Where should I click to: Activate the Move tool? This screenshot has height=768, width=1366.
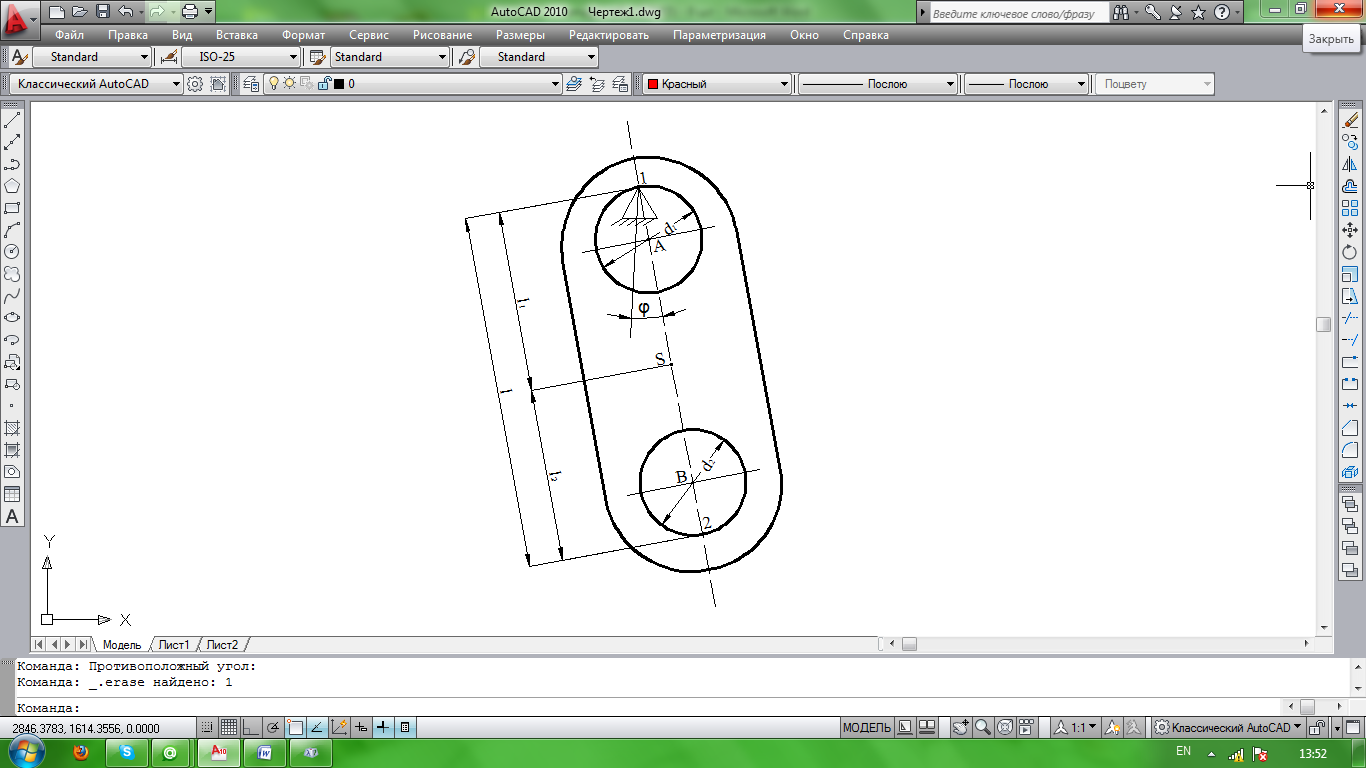1350,230
